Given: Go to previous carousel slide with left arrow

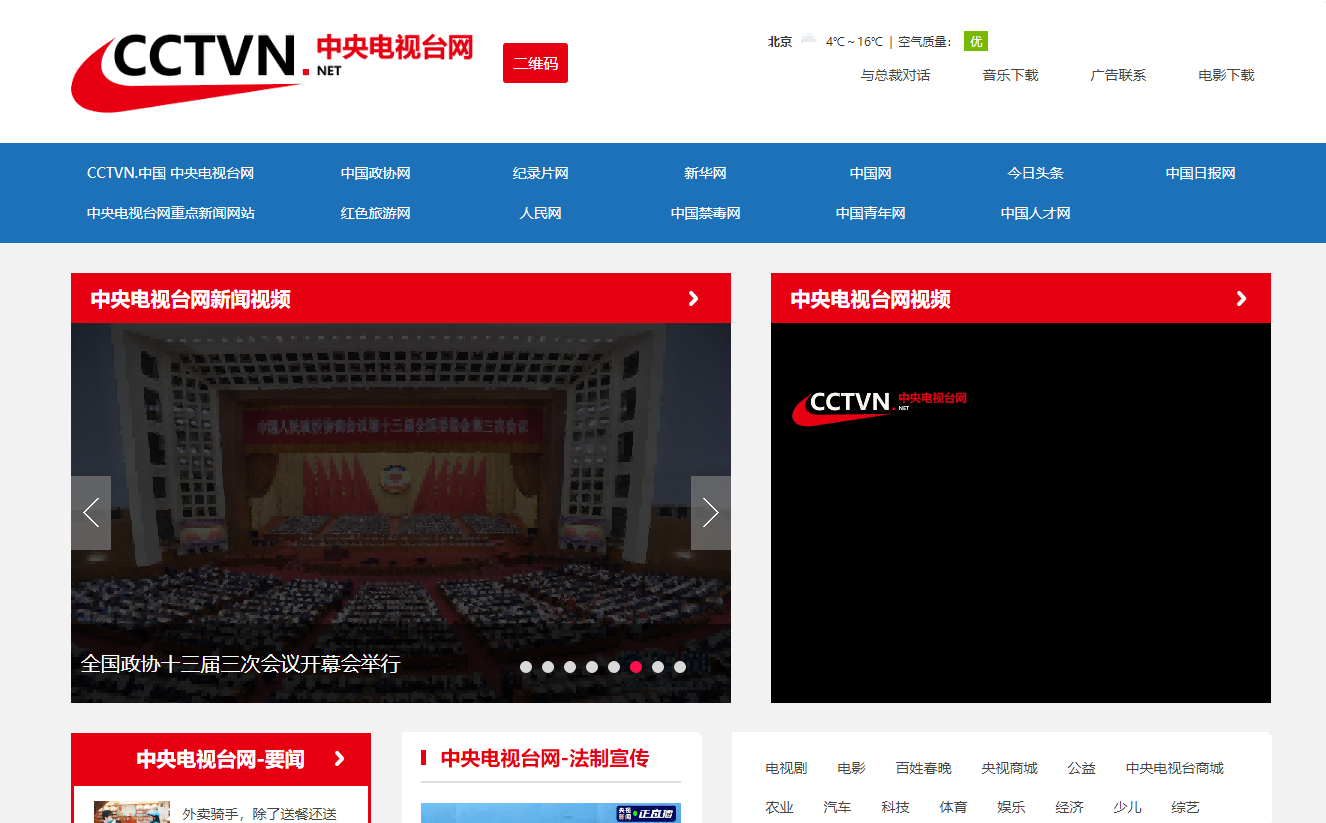Looking at the screenshot, I should (91, 513).
